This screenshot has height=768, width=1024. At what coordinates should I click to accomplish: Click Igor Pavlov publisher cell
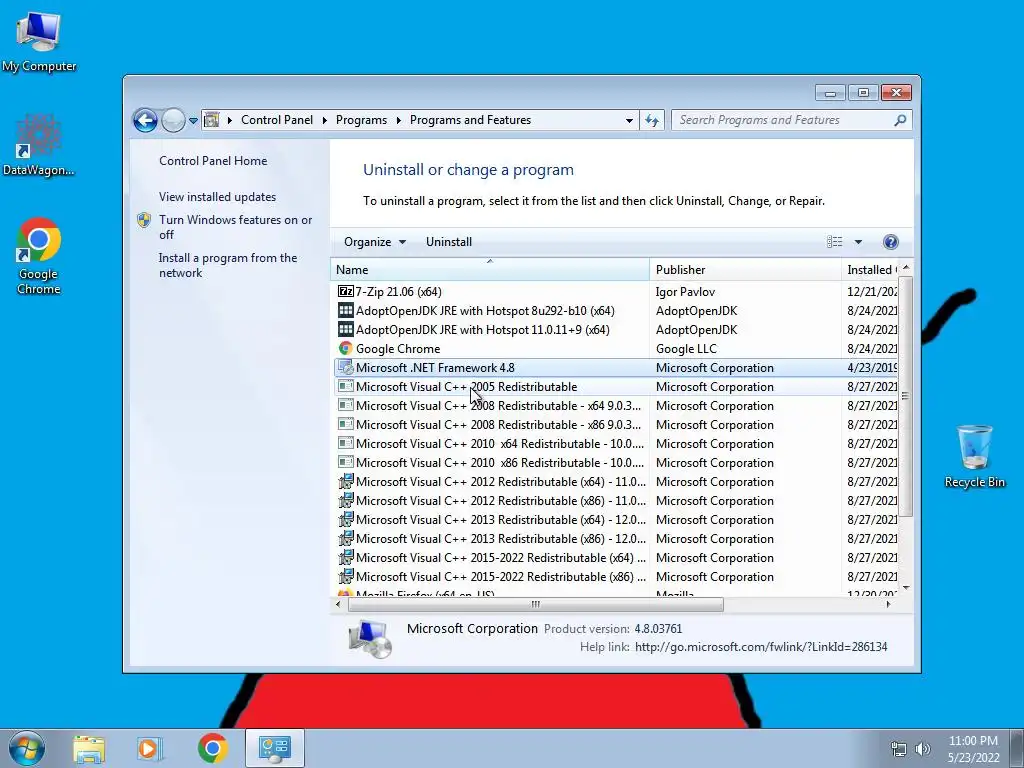pyautogui.click(x=685, y=292)
